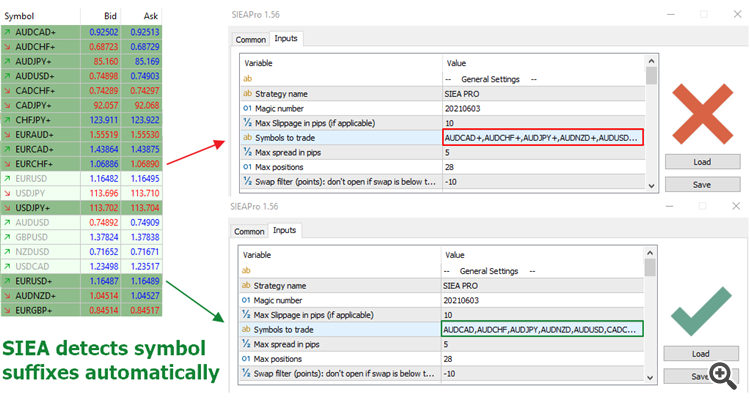Minimize the upper SIEAPro window

coord(671,14)
